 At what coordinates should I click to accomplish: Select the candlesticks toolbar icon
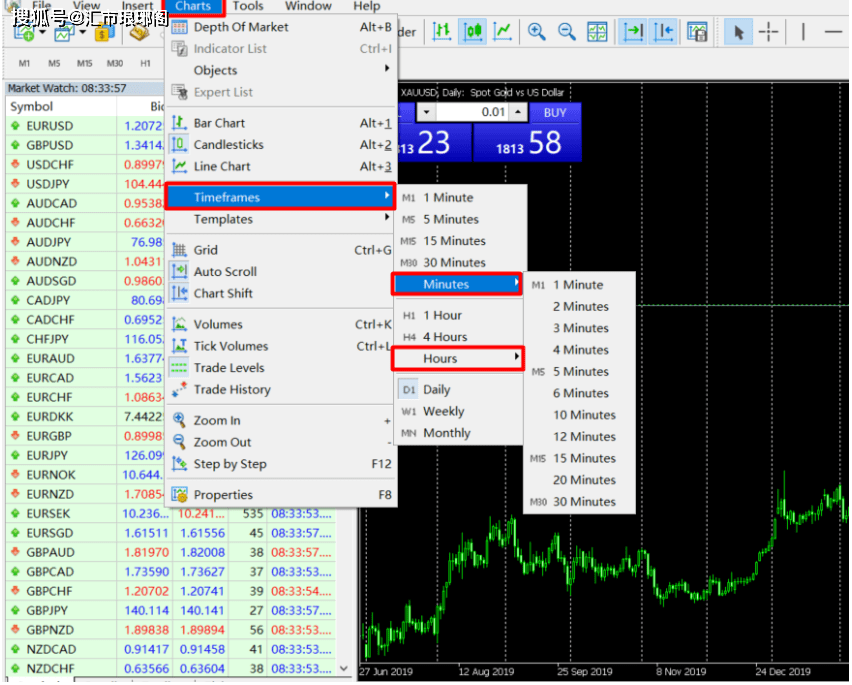pos(472,32)
